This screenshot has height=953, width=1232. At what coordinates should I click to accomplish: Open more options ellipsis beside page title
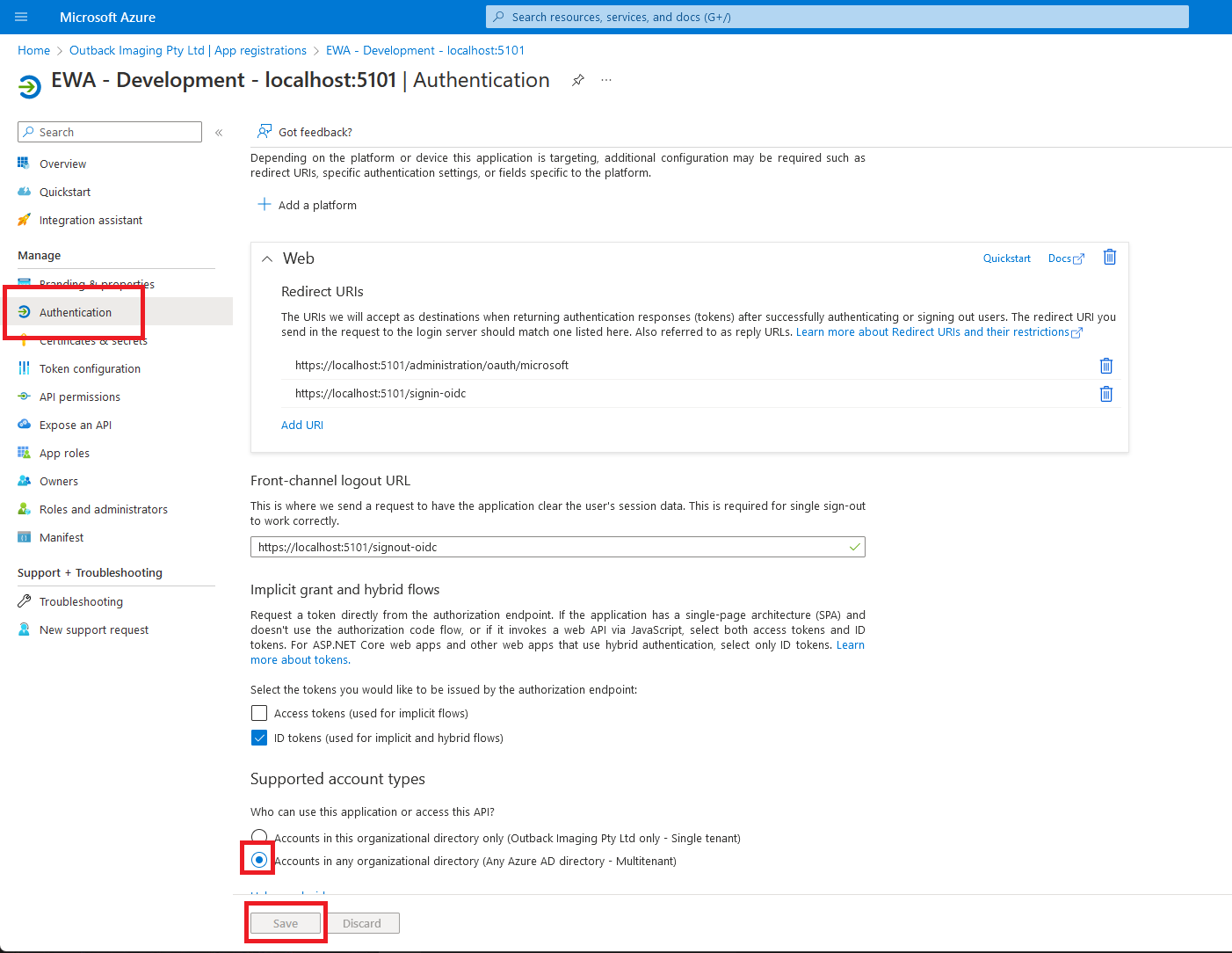pyautogui.click(x=606, y=80)
